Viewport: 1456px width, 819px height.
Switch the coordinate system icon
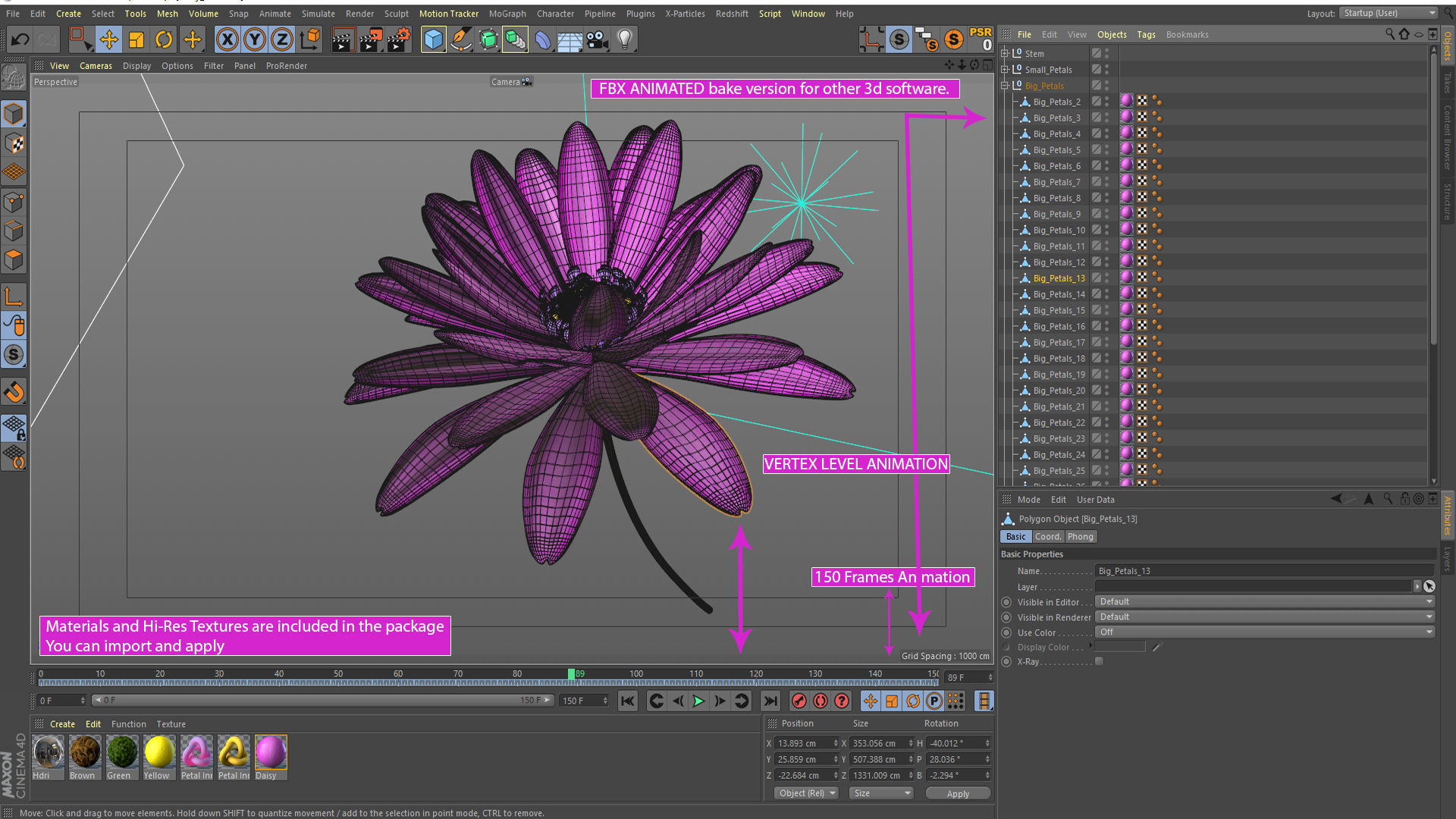(x=309, y=39)
